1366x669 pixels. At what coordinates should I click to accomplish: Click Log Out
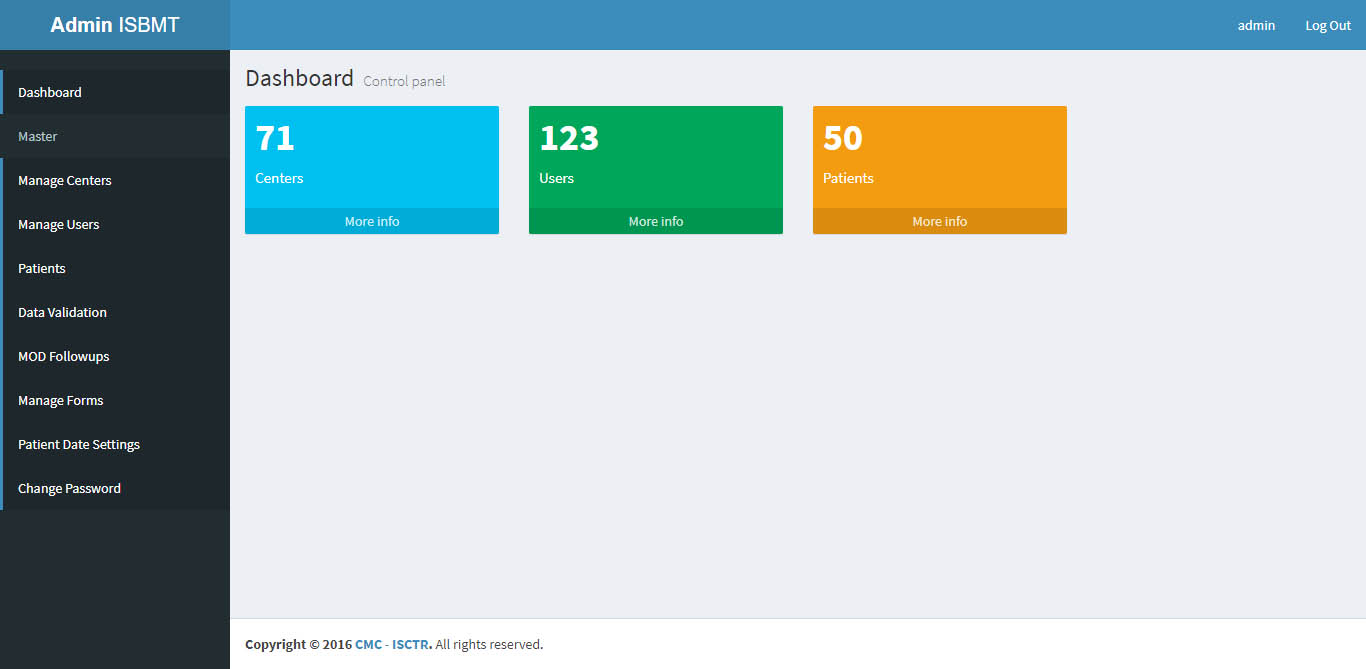[1328, 25]
